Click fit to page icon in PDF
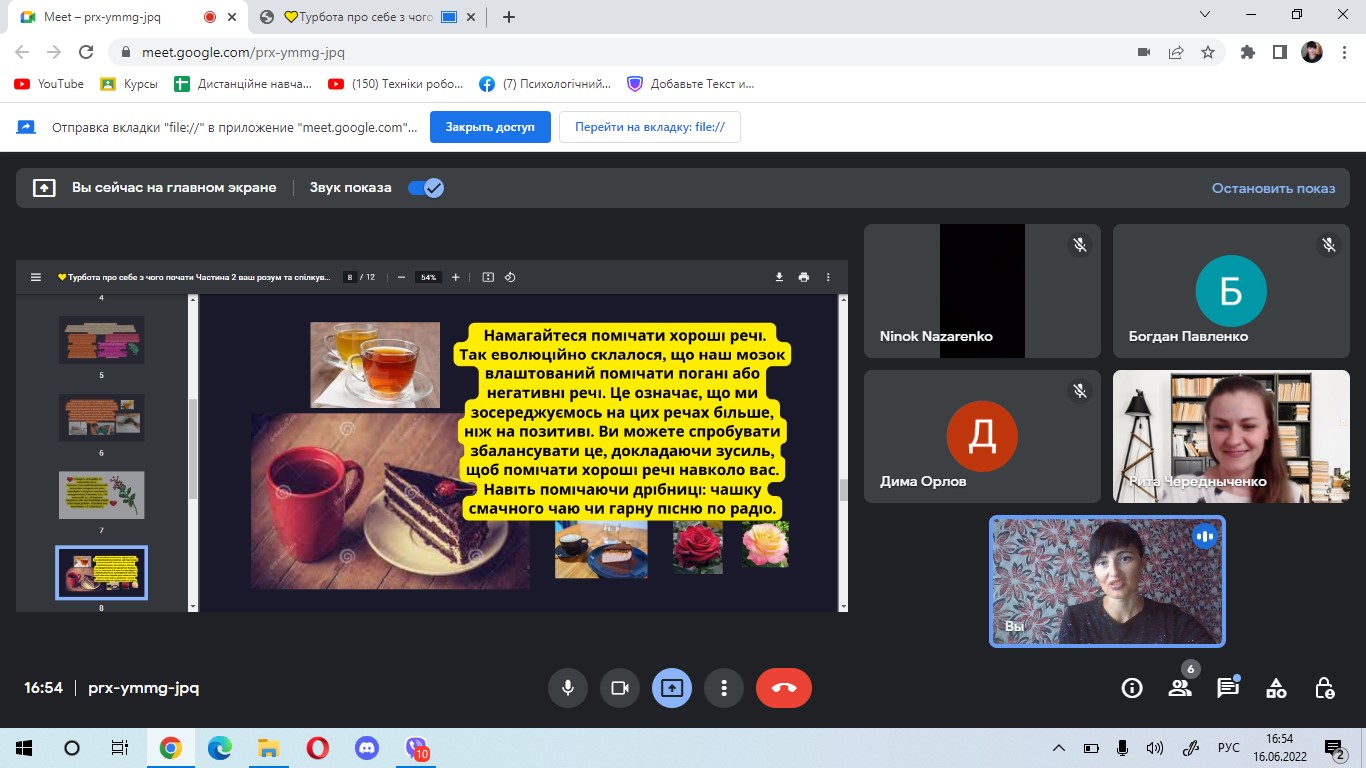 click(x=488, y=277)
